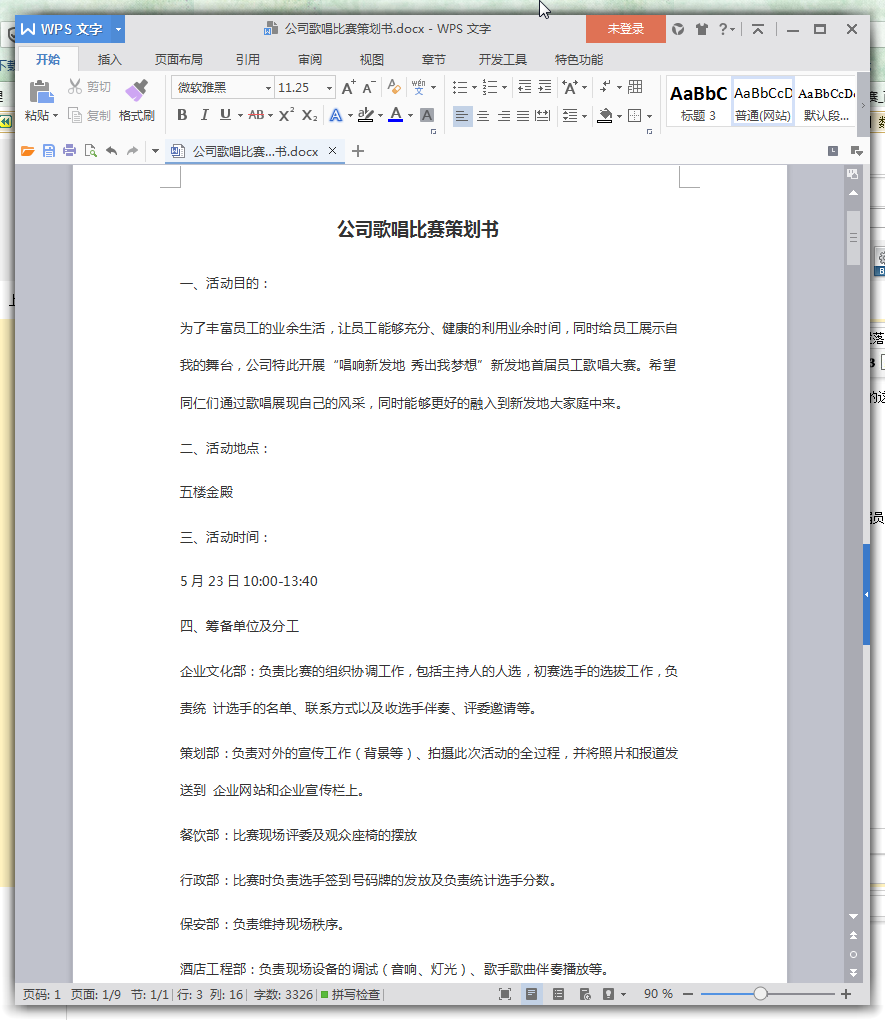Image resolution: width=885 pixels, height=1020 pixels.
Task: Switch to web layout view in status bar
Action: coord(585,994)
